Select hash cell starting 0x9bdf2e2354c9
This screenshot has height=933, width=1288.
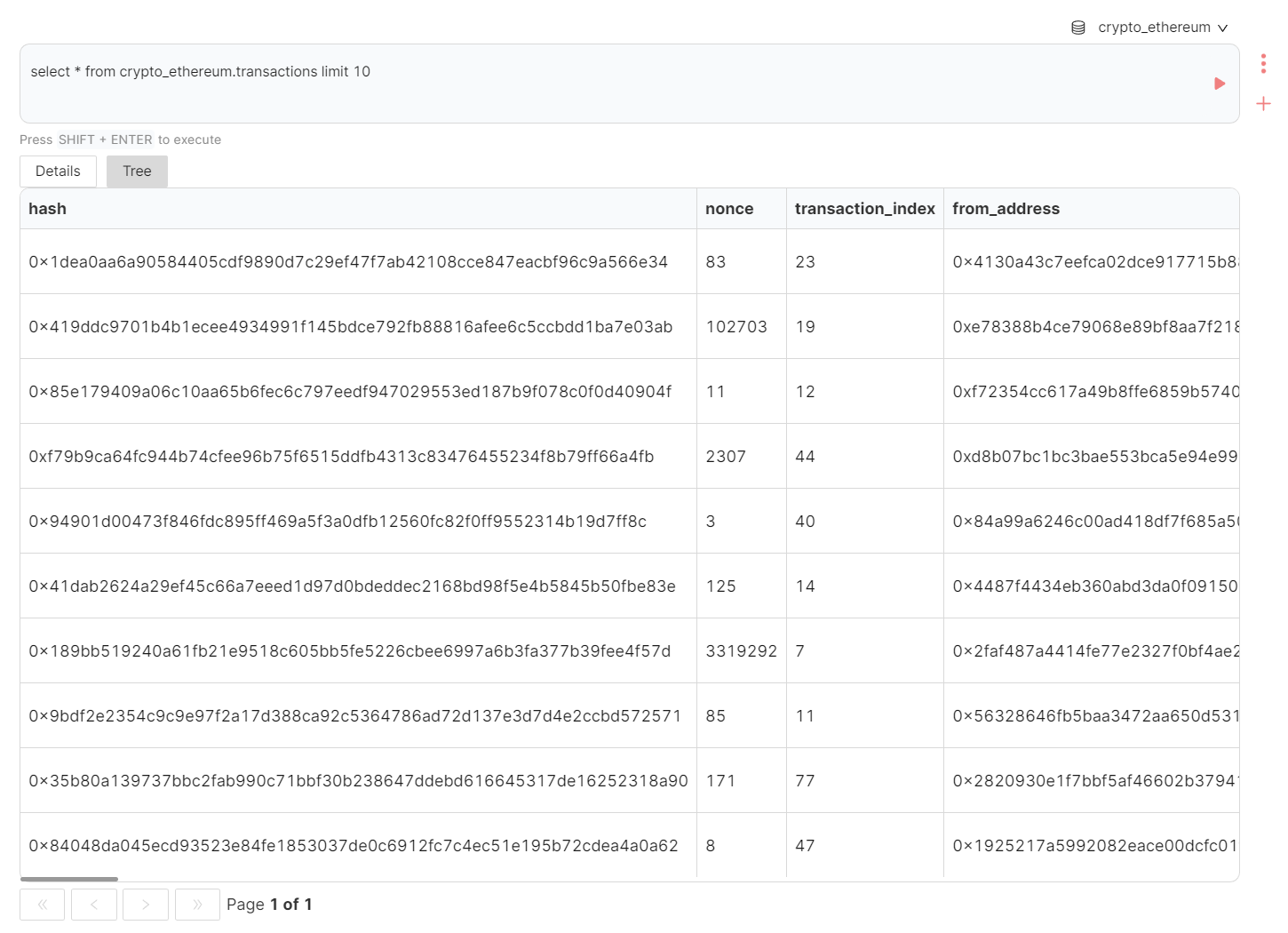(x=358, y=716)
